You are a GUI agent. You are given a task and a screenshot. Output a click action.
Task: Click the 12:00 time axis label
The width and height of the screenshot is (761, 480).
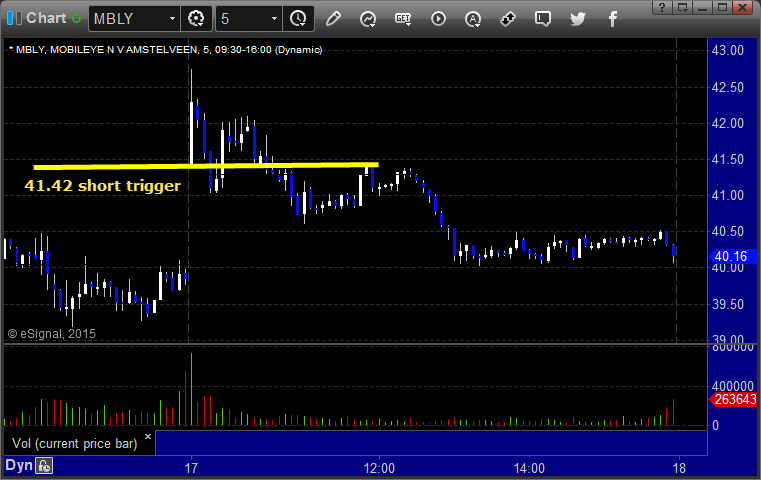pos(379,468)
